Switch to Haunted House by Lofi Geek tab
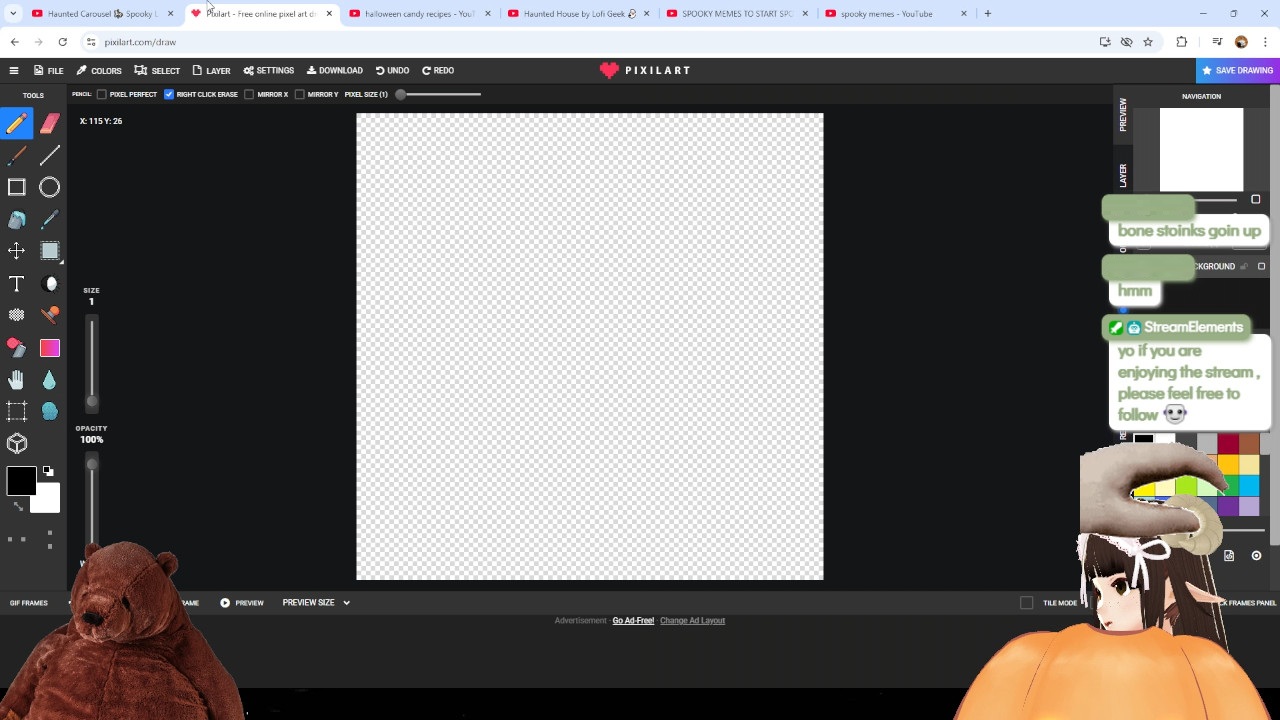Viewport: 1280px width, 720px height. point(579,14)
